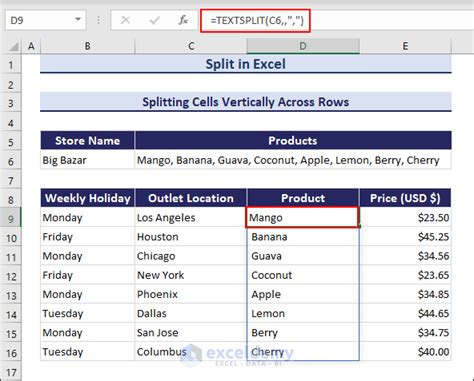The image size is (474, 381).
Task: Click the '$34.85' price cell
Action: tap(405, 294)
